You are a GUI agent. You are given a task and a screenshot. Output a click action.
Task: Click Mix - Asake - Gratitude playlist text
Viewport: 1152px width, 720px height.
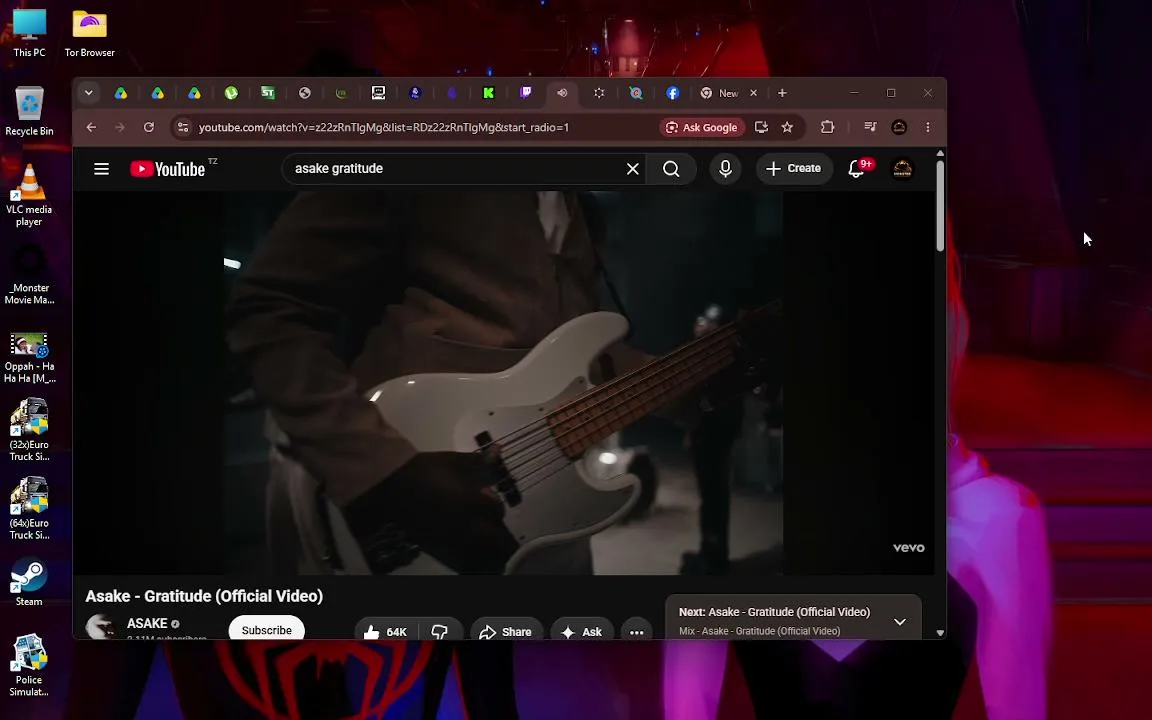click(760, 631)
